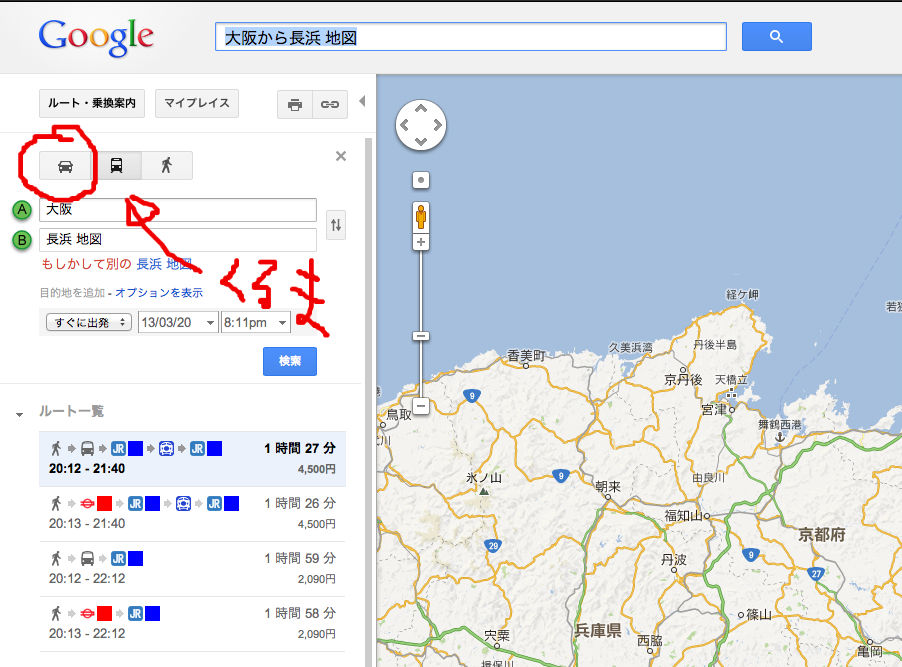Open the 8:11pm time dropdown

[x=255, y=323]
